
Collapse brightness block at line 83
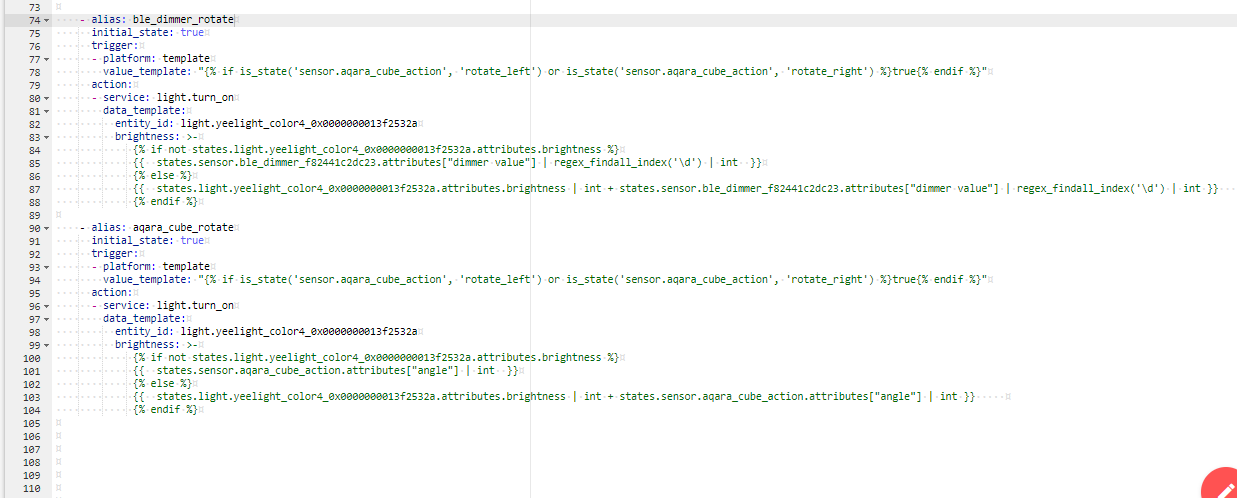tap(47, 137)
